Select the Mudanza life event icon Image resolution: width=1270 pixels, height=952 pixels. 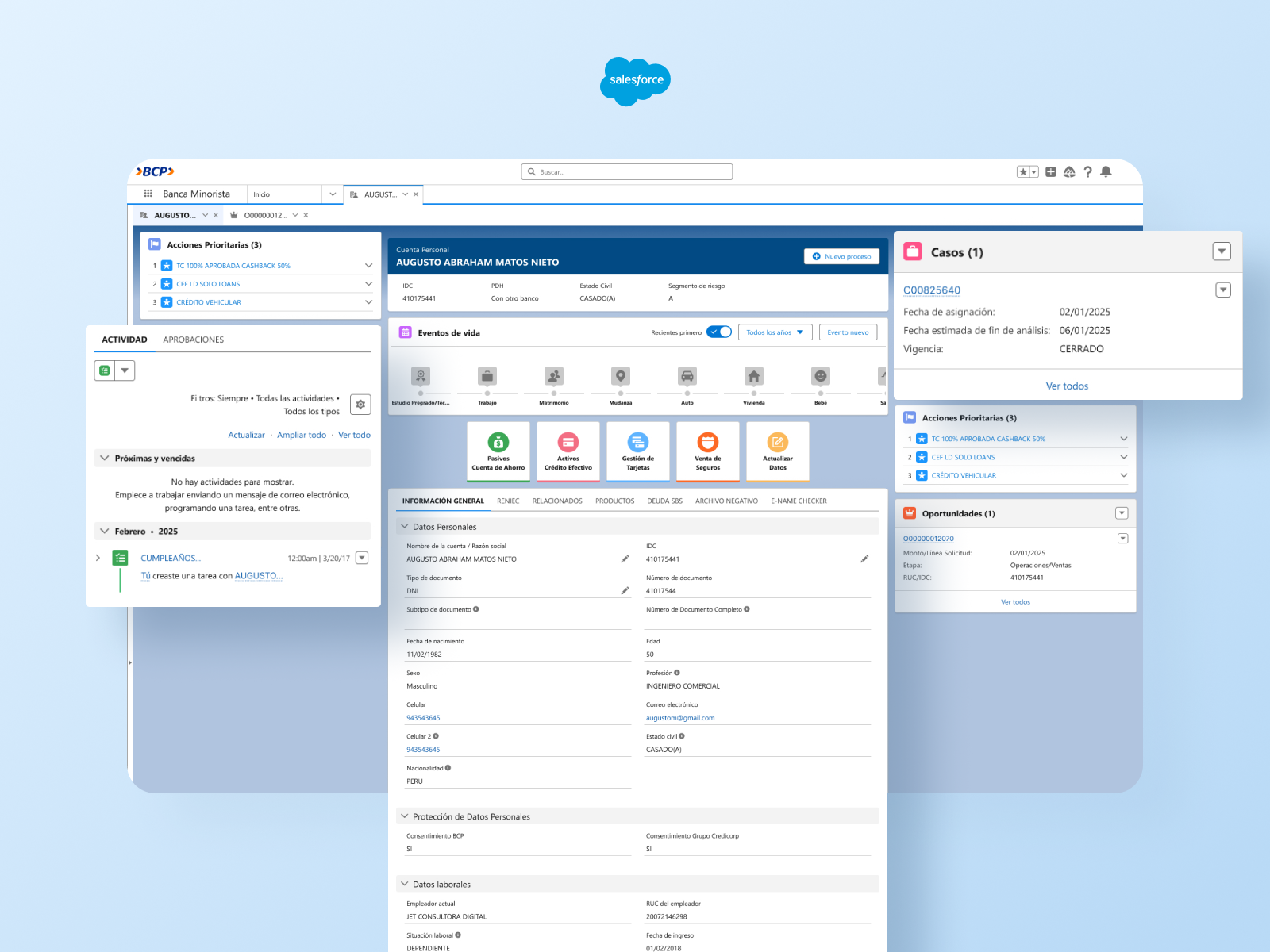tap(621, 376)
